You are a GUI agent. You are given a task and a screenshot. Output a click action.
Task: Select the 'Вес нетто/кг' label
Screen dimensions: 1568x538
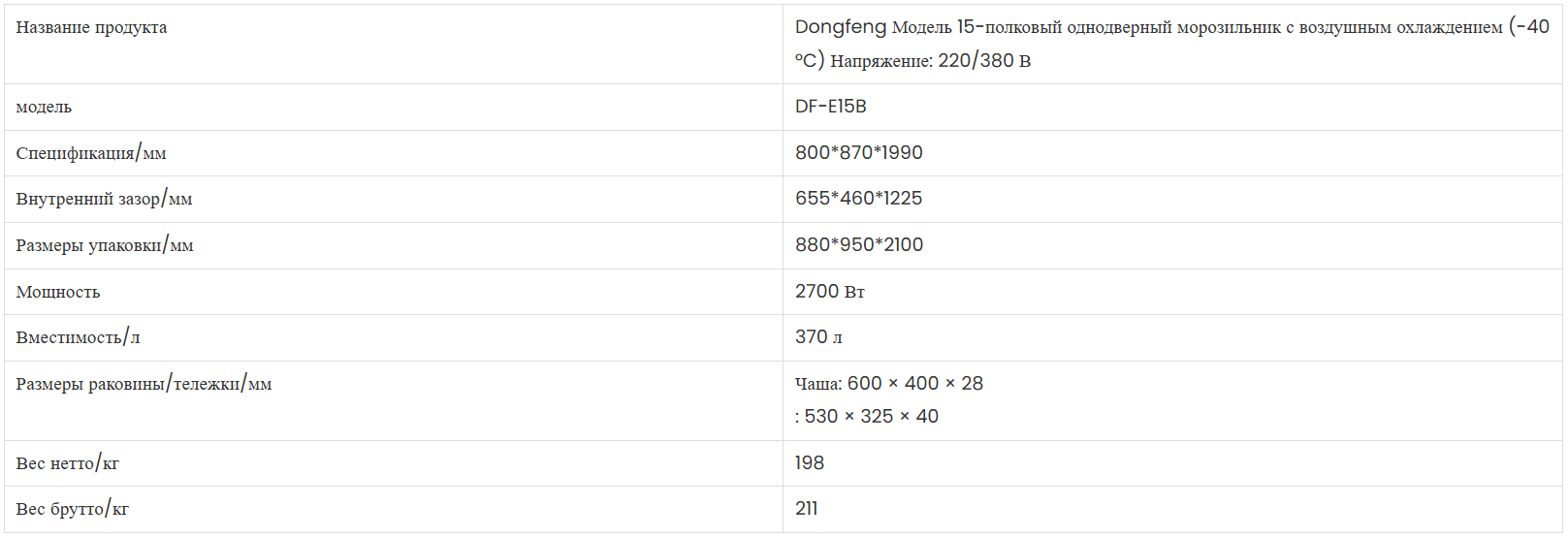(x=67, y=463)
